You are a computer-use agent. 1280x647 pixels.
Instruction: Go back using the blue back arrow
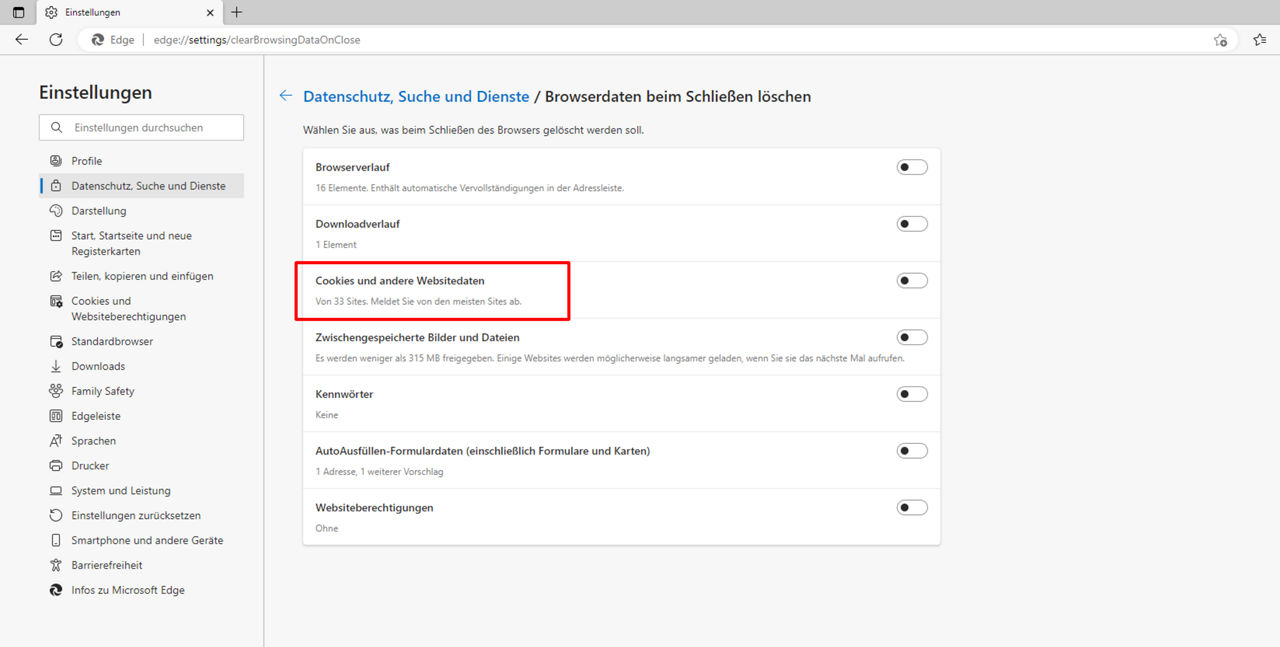285,95
